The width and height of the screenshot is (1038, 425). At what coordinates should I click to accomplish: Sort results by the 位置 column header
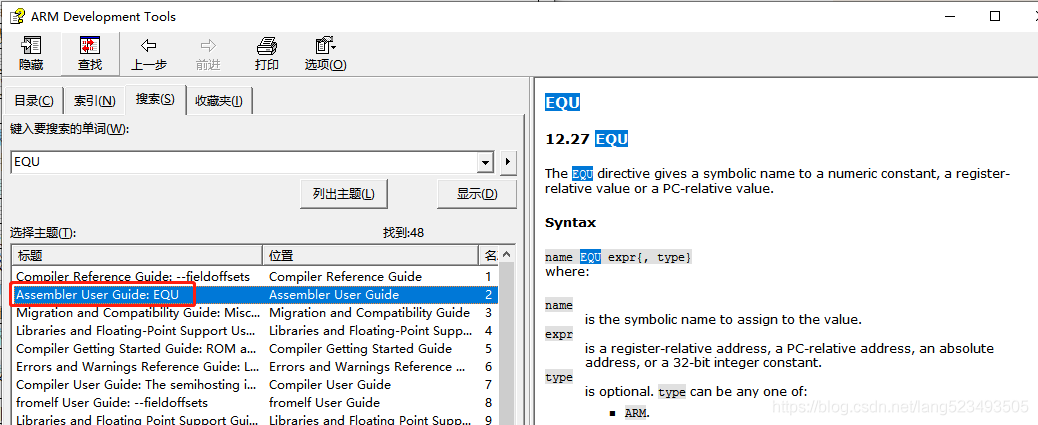[x=370, y=256]
